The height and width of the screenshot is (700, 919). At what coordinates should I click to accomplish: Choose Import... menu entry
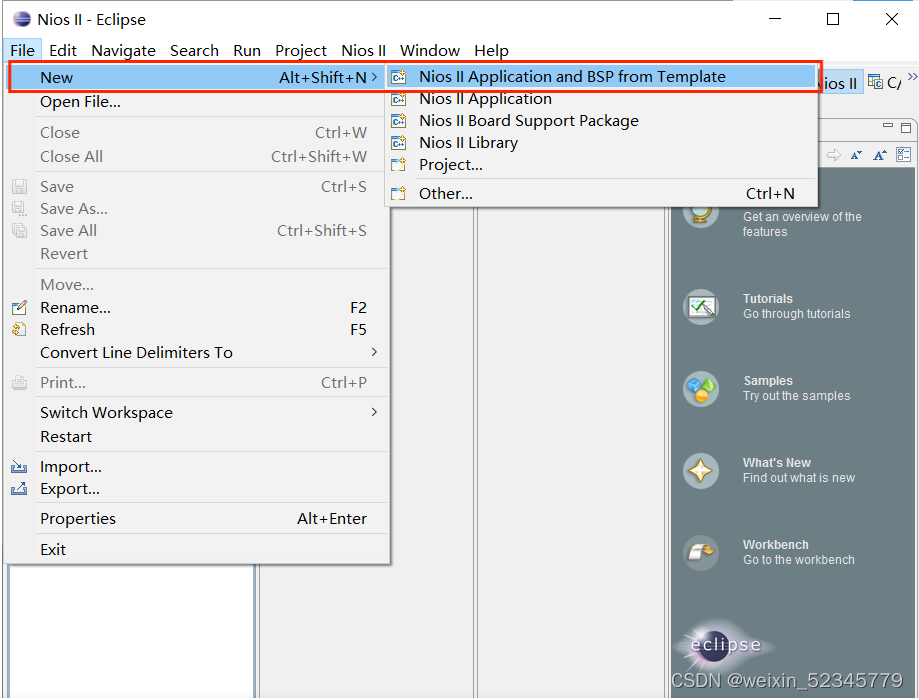(x=198, y=467)
